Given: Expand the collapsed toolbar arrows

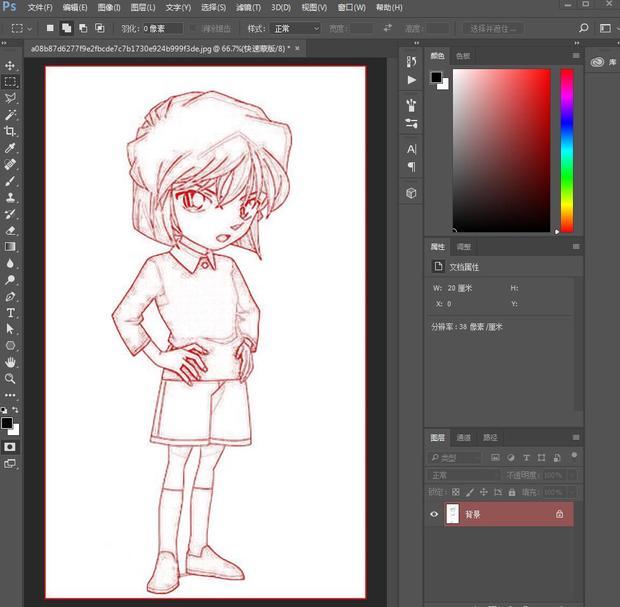Looking at the screenshot, I should [4, 43].
